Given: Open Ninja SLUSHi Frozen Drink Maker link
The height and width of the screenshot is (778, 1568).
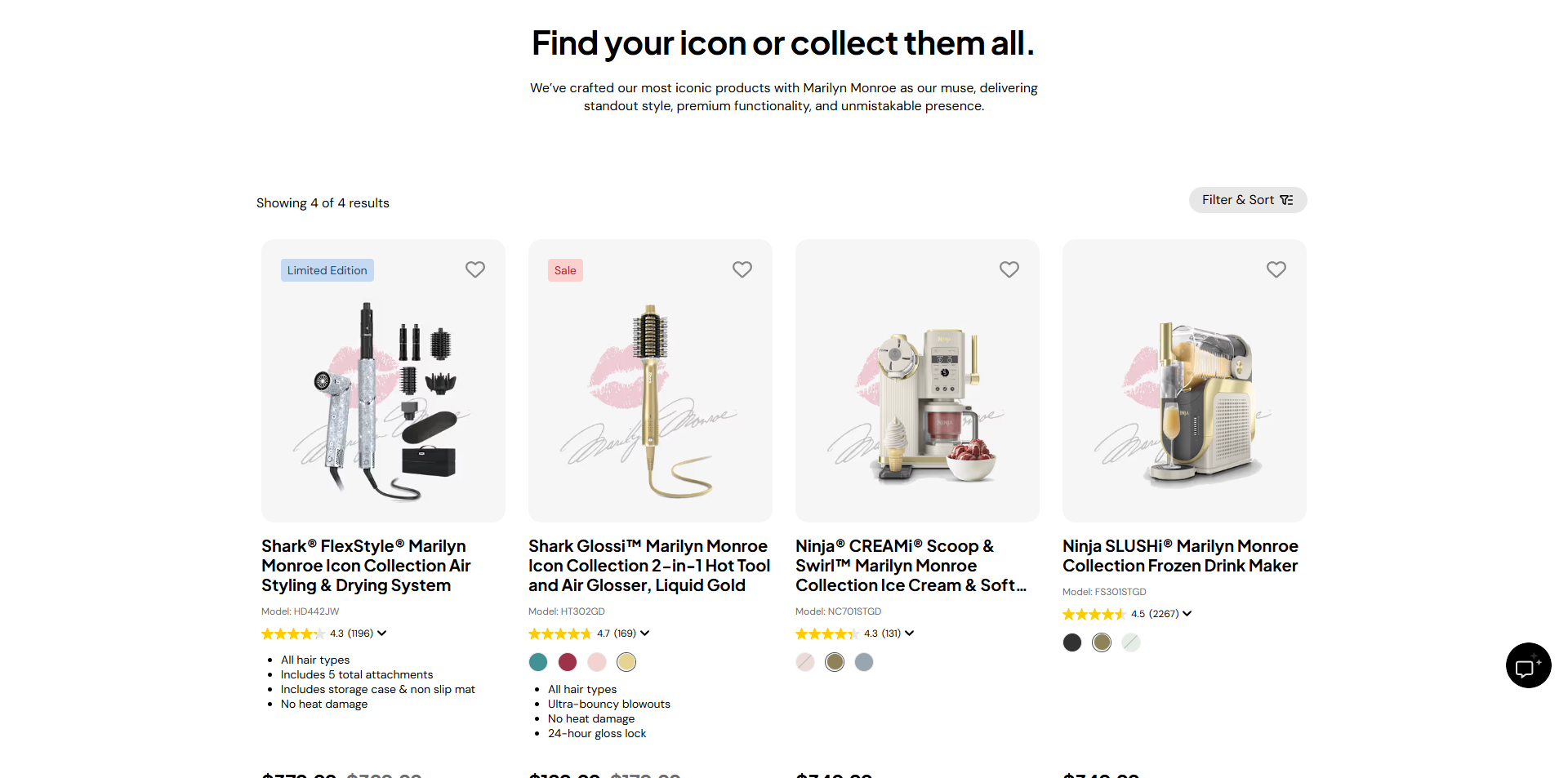Looking at the screenshot, I should point(1180,556).
